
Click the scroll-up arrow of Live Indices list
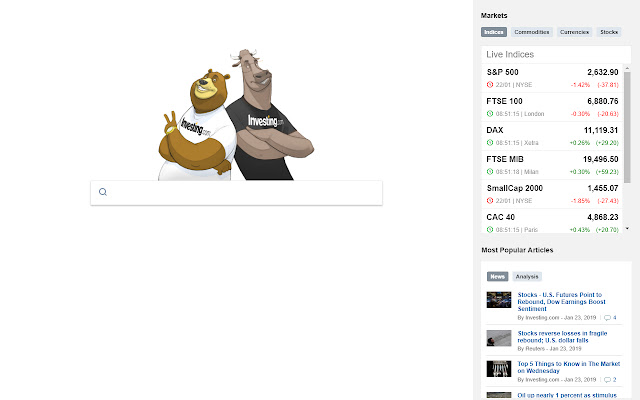coord(627,68)
